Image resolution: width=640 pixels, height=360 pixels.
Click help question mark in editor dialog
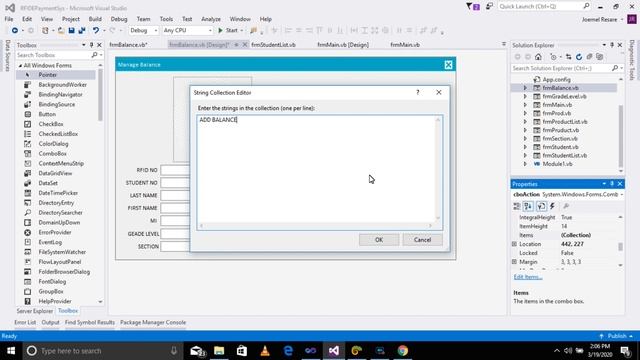tap(418, 93)
